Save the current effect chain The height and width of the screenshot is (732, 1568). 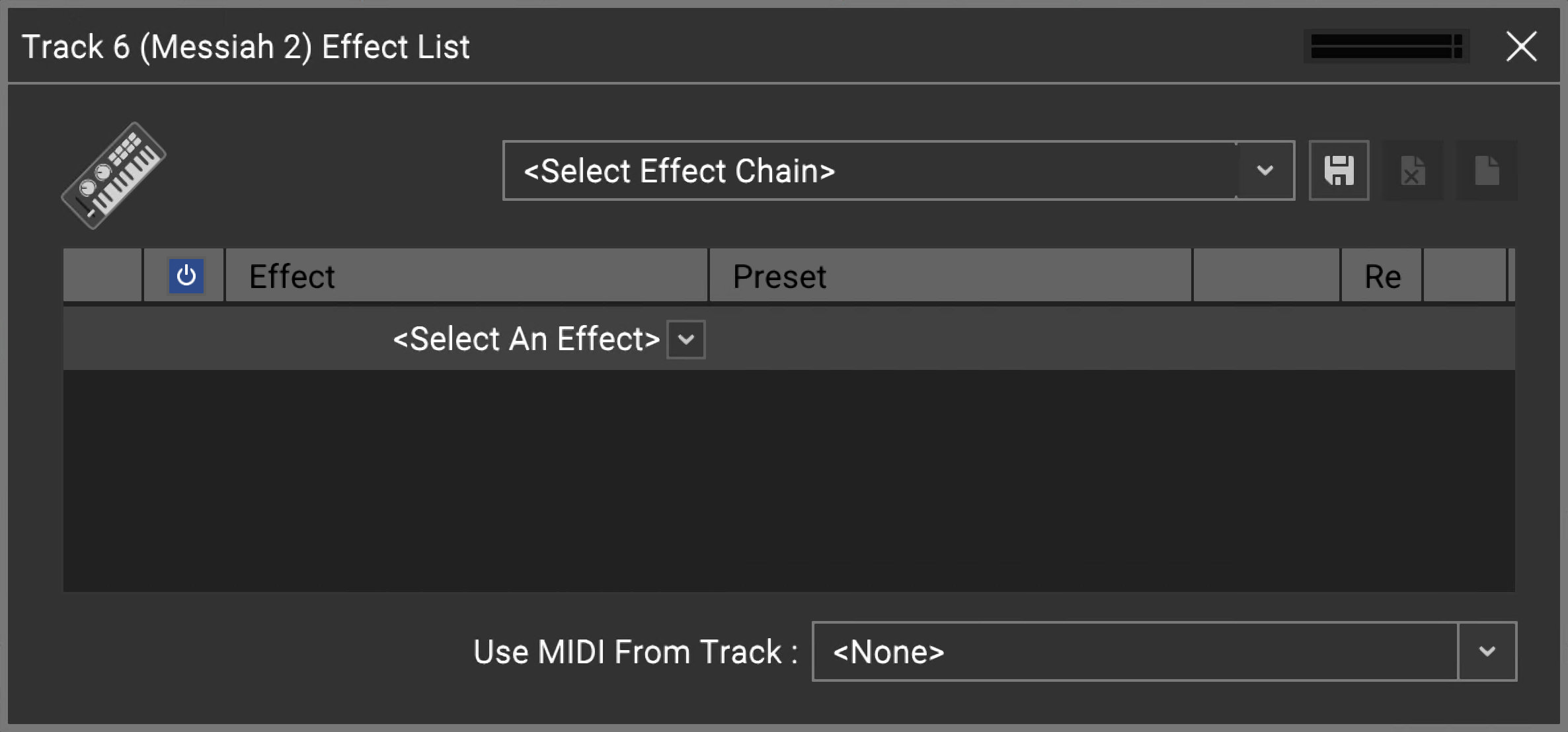[1339, 170]
